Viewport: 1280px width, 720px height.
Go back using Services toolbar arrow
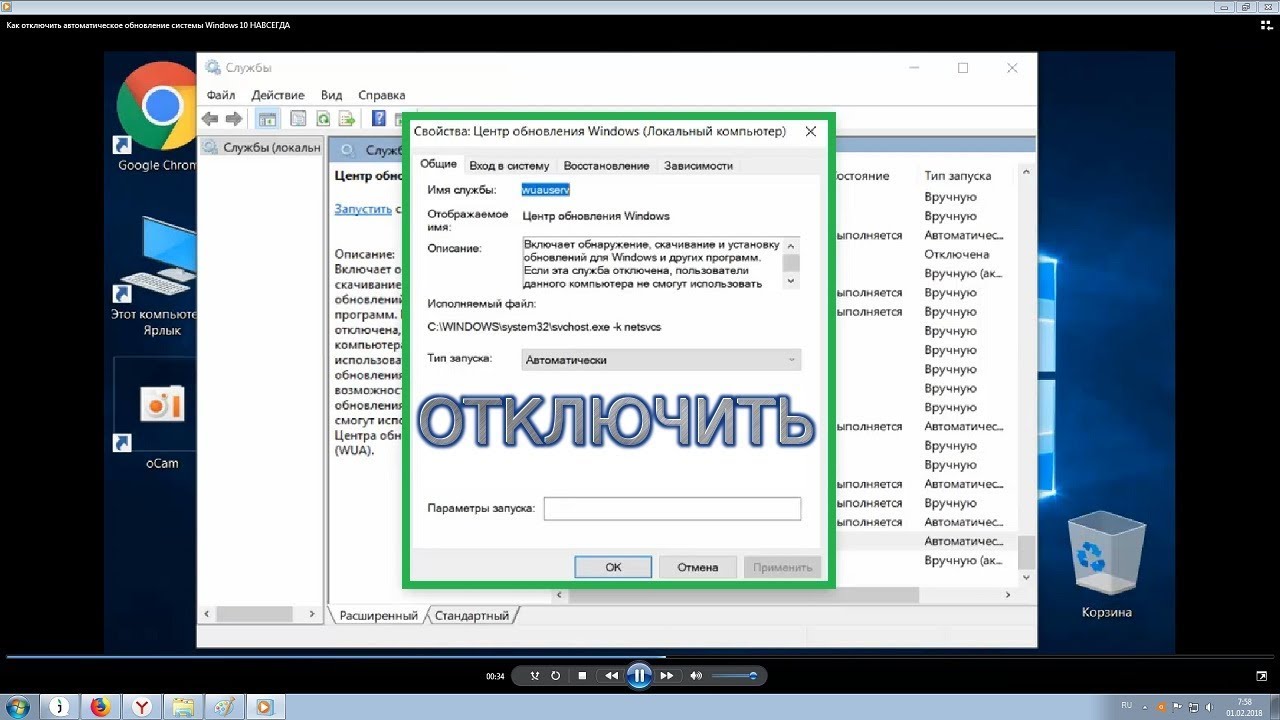tap(210, 119)
